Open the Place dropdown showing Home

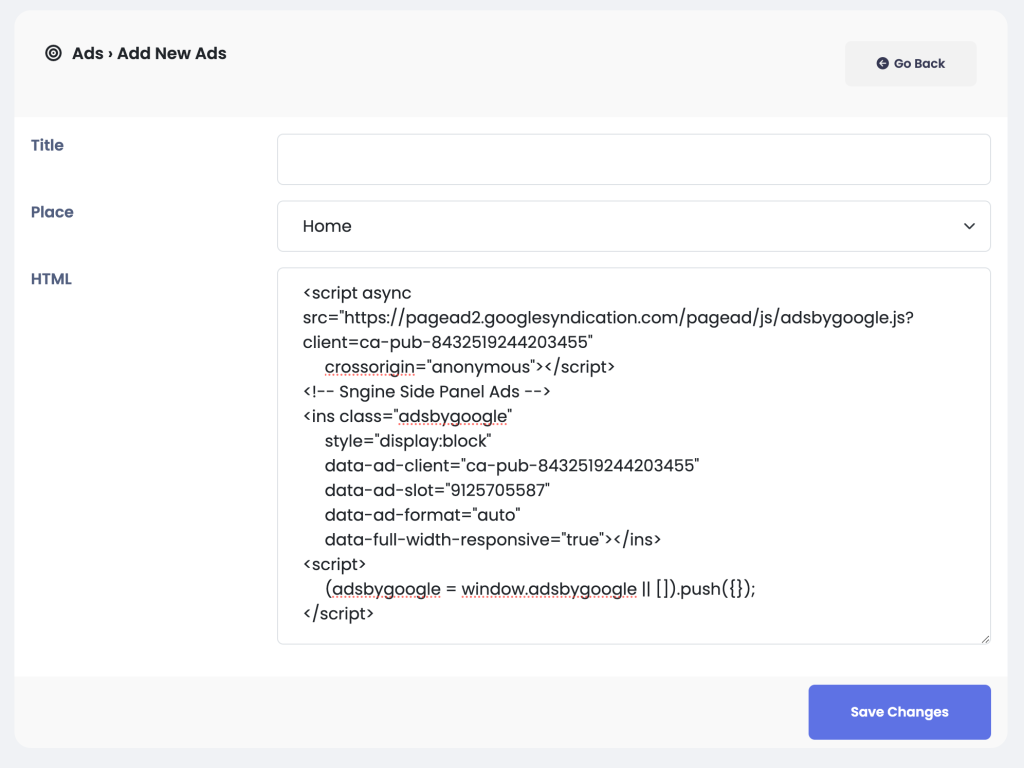pos(633,226)
